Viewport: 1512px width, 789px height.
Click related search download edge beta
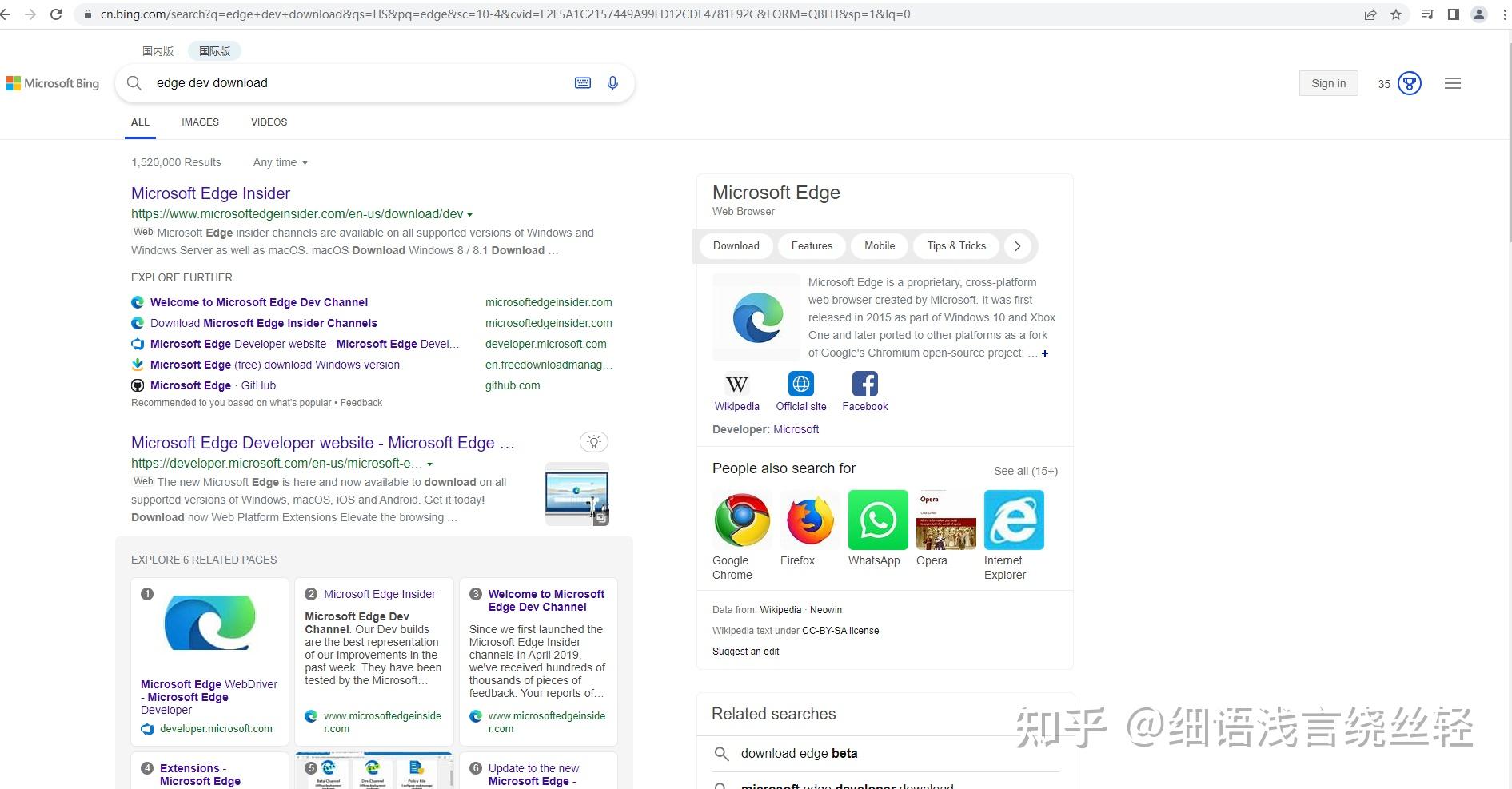799,754
